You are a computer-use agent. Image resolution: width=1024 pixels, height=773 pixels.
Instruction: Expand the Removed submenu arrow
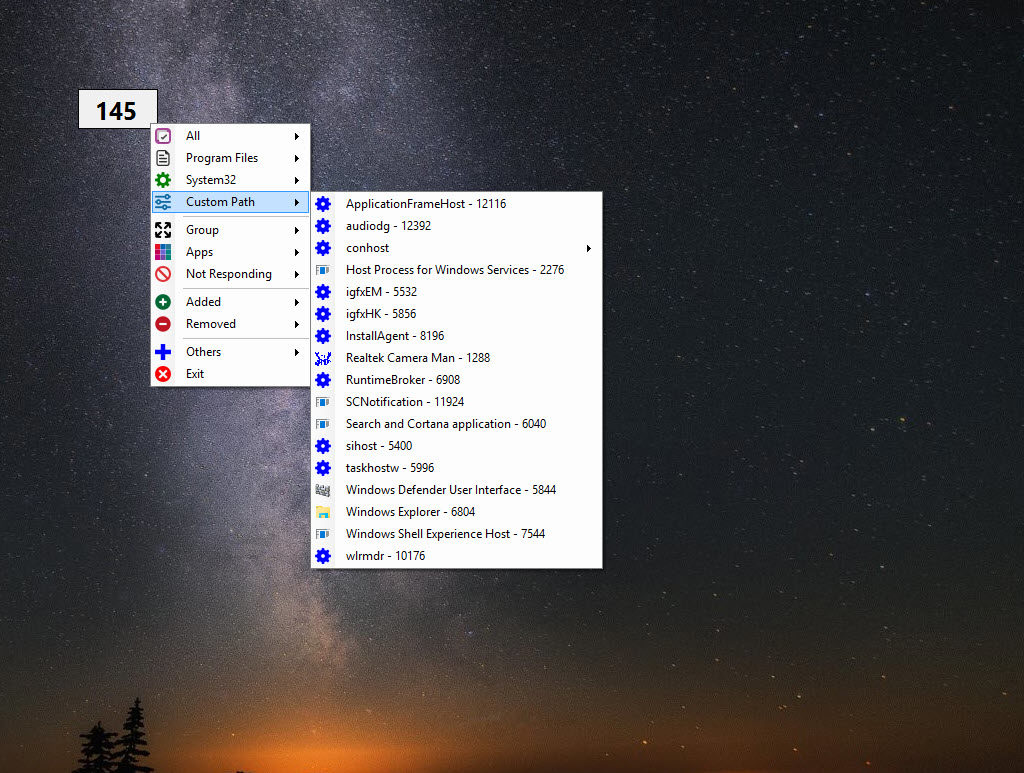pyautogui.click(x=296, y=324)
